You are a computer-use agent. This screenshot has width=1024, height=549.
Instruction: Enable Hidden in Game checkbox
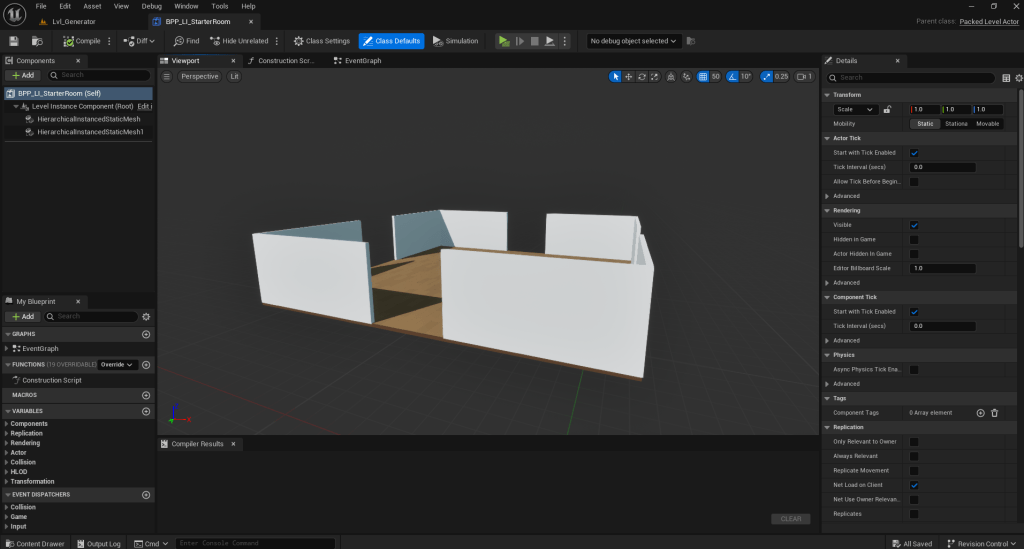(914, 240)
